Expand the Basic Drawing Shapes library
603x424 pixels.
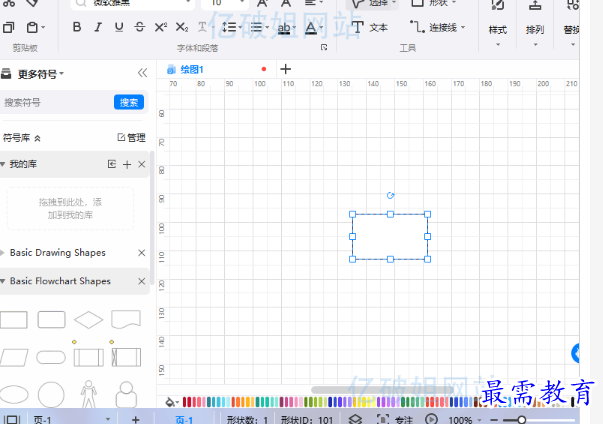coord(3,253)
